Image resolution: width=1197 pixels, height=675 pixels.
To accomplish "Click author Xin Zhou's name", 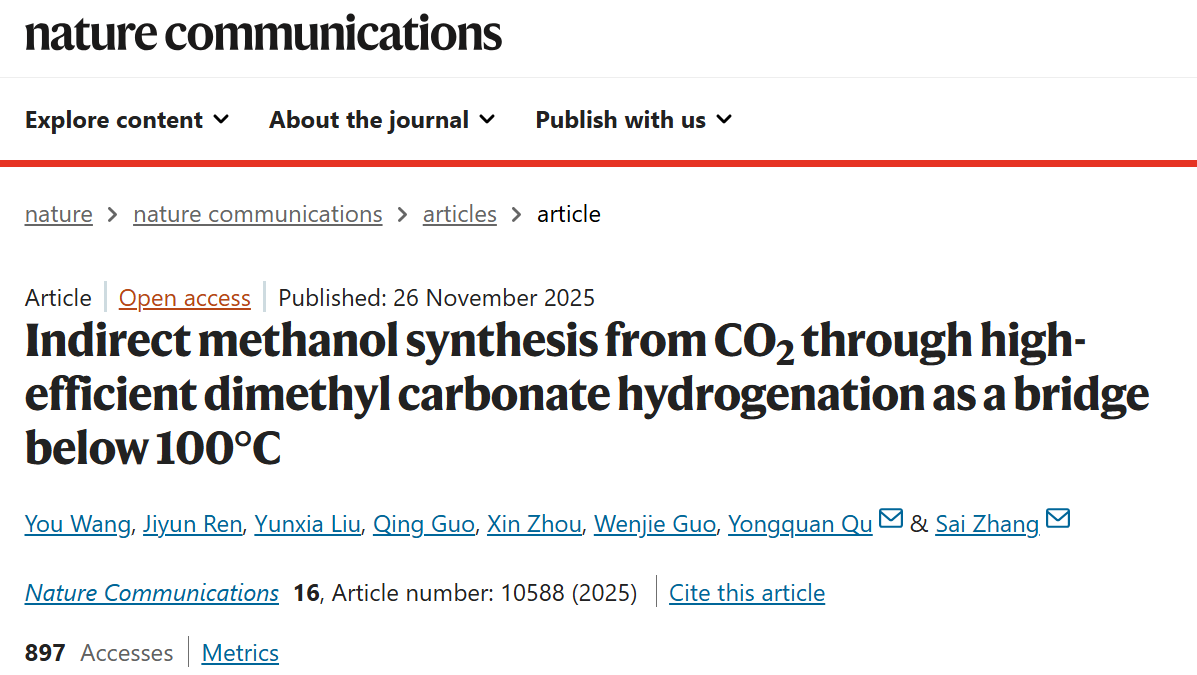I will 534,524.
